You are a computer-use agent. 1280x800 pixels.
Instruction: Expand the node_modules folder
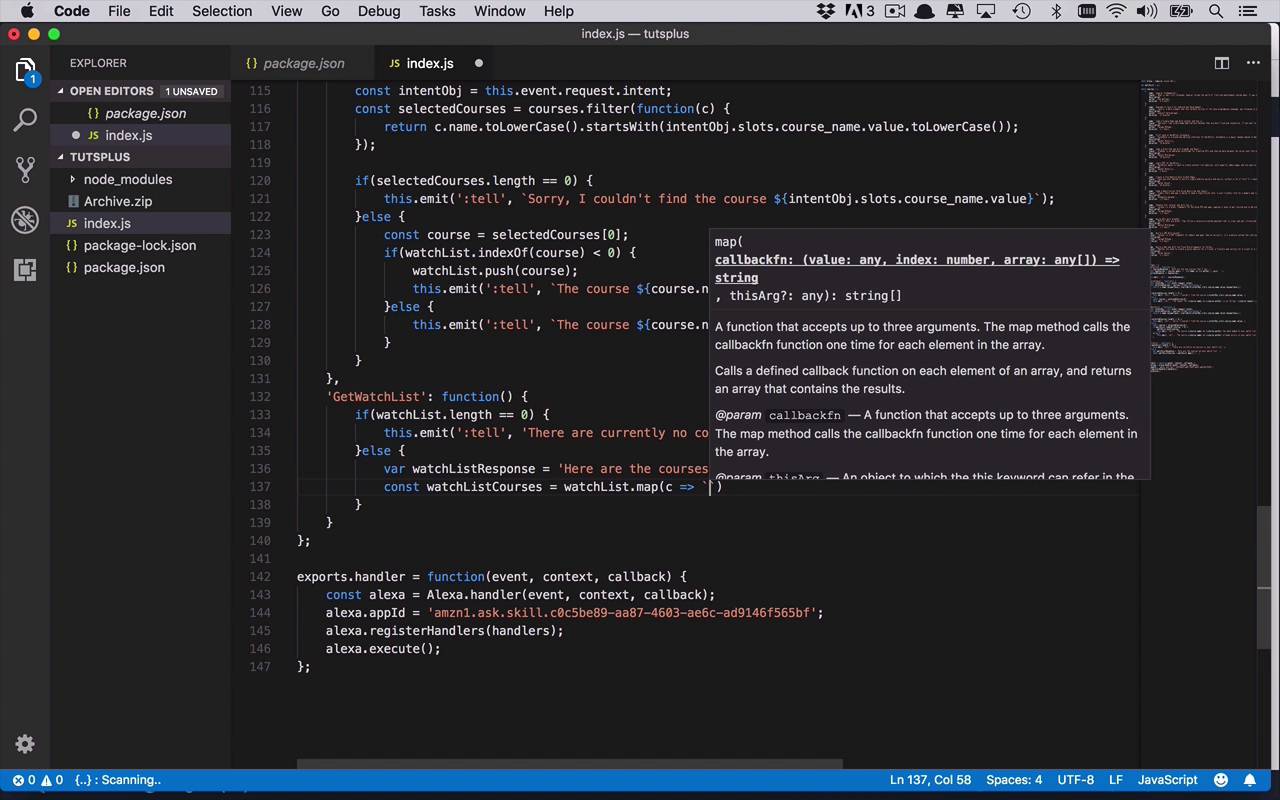[x=127, y=179]
